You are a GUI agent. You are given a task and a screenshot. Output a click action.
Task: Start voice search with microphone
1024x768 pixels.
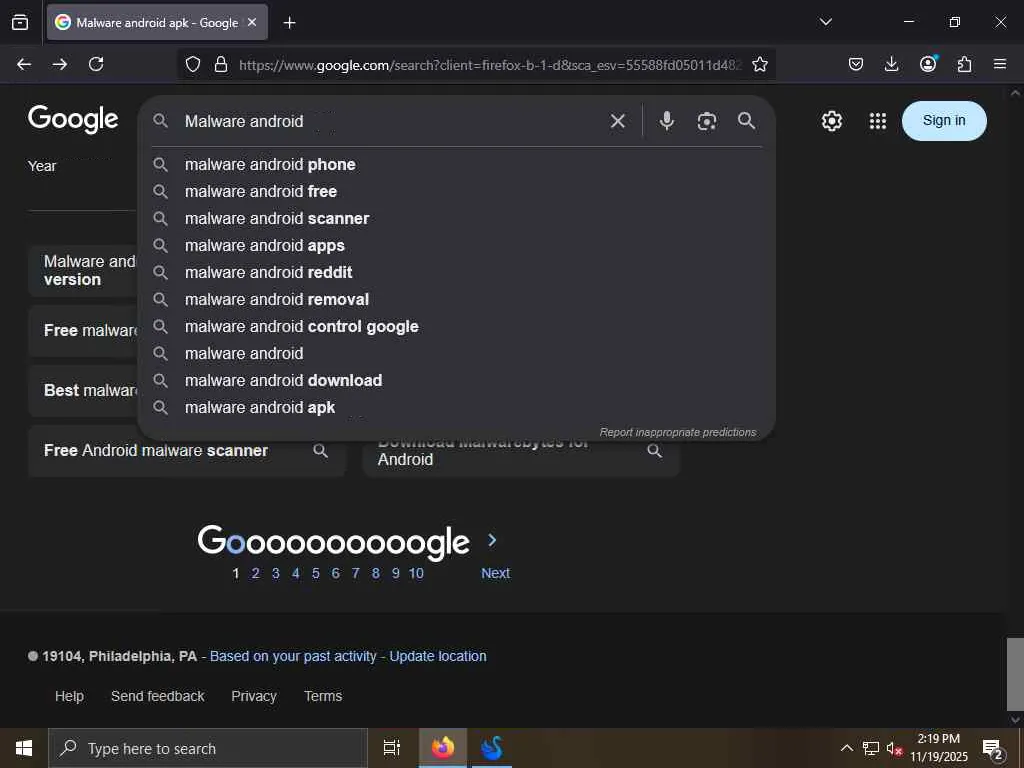[x=667, y=121]
